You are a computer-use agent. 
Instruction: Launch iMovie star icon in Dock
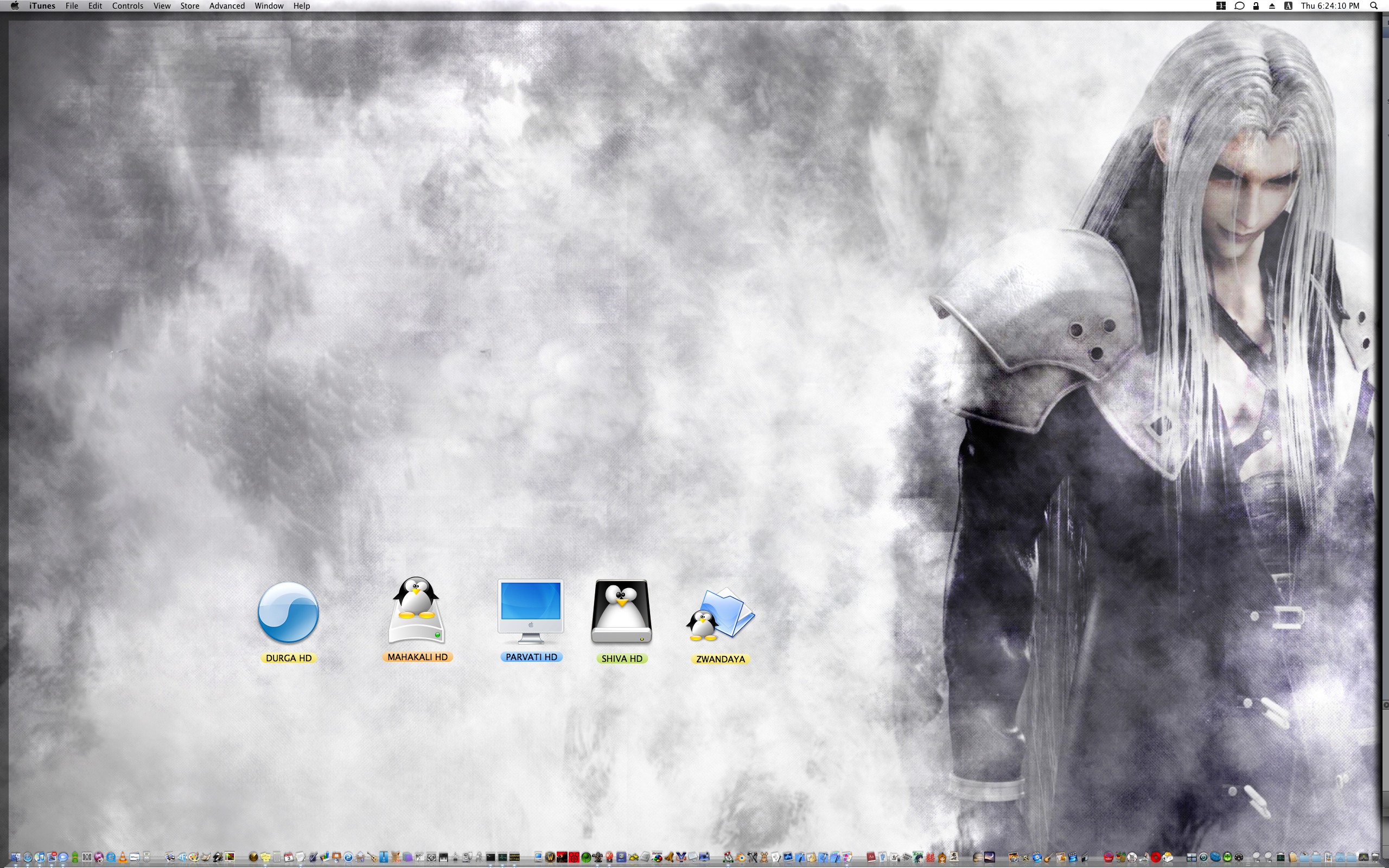(x=1025, y=857)
